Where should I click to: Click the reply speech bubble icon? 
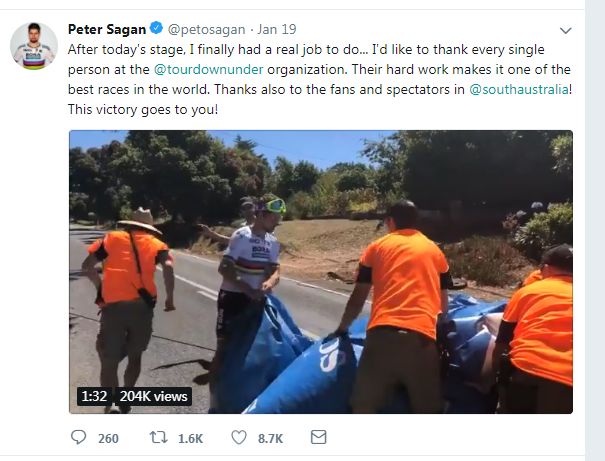79,437
